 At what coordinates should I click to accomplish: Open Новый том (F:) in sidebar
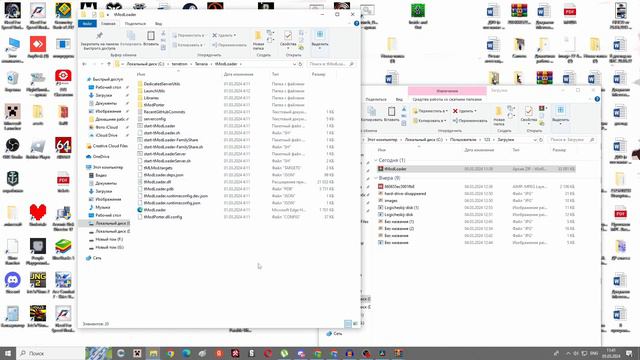[109, 240]
